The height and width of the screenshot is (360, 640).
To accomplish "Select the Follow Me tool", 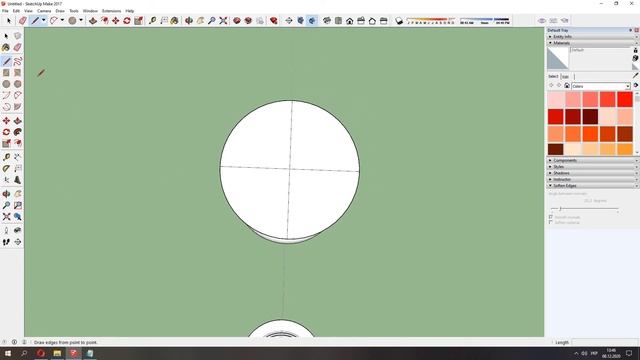I will click(18, 132).
